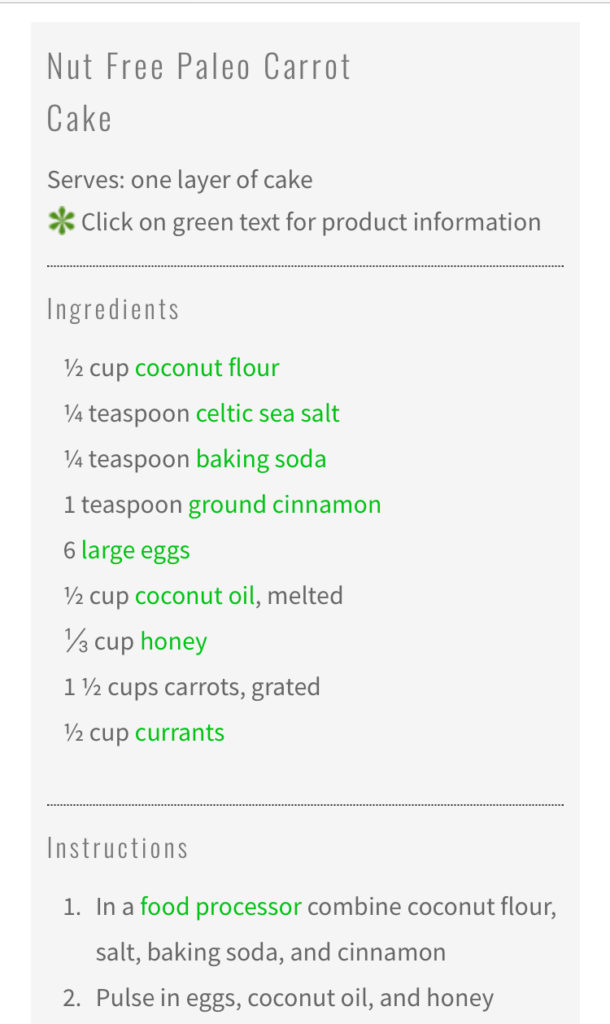This screenshot has width=610, height=1024.
Task: Click the word 'melted' after coconut oil
Action: (306, 596)
